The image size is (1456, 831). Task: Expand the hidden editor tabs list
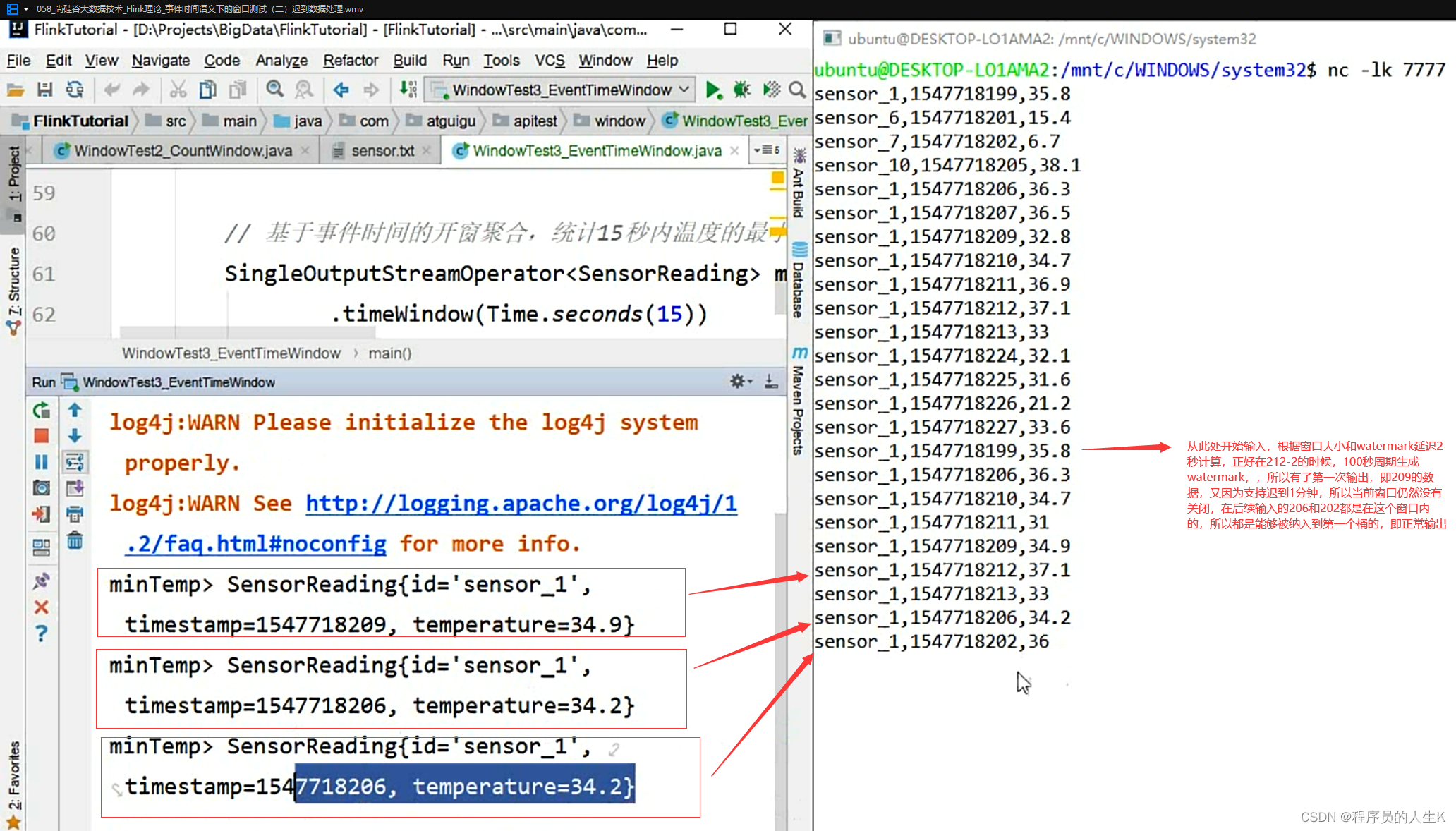click(767, 150)
